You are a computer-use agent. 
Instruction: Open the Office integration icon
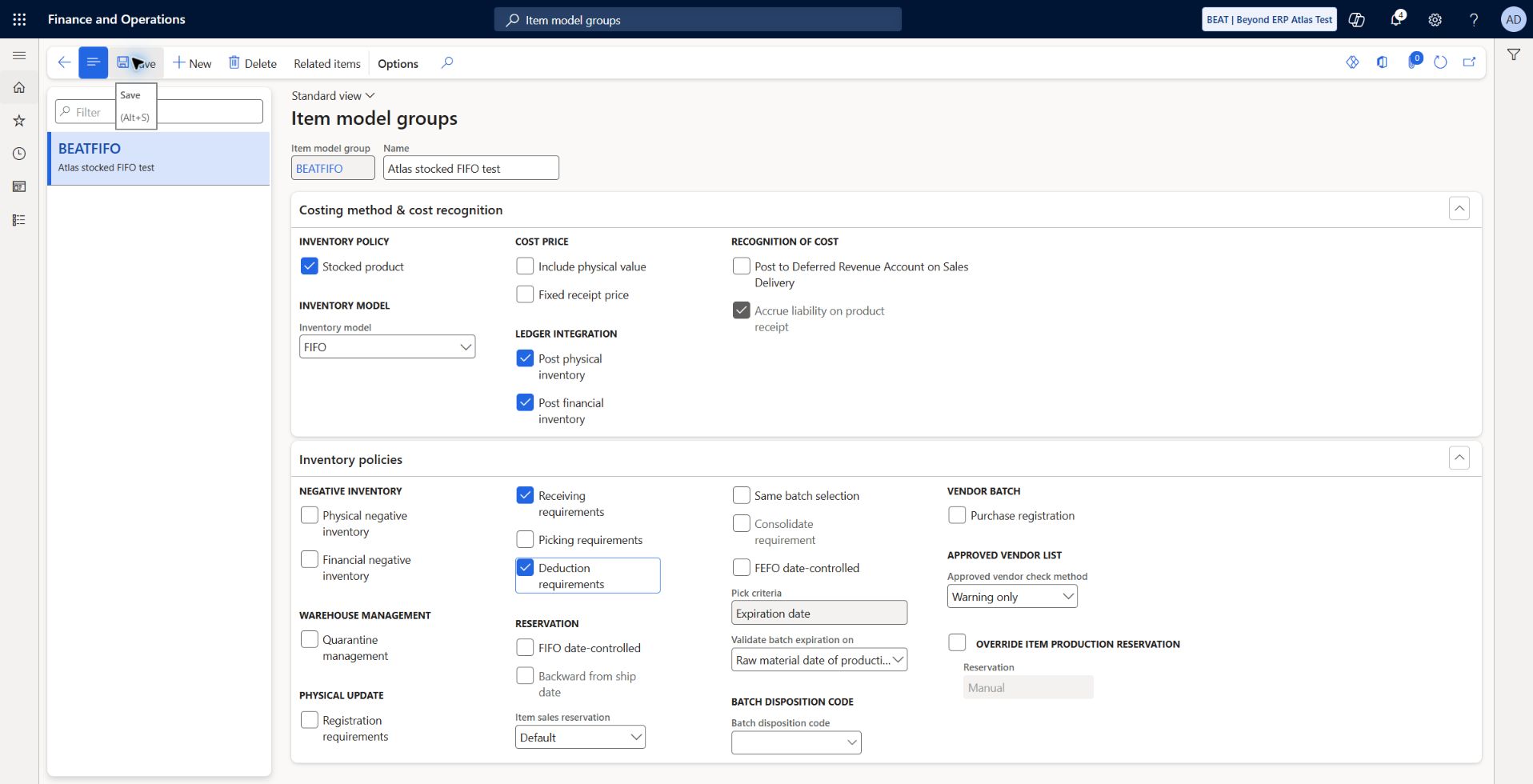point(1382,62)
